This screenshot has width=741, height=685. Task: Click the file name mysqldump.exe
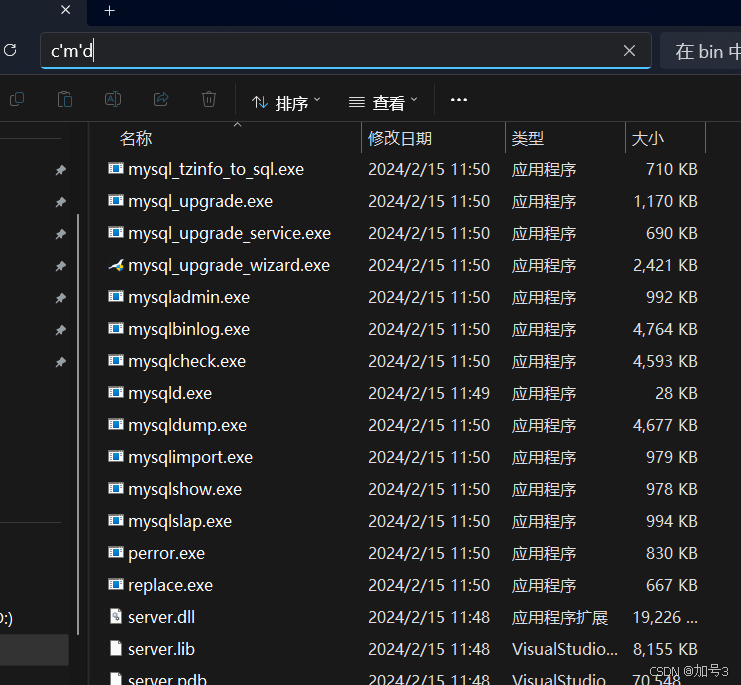[x=188, y=426]
